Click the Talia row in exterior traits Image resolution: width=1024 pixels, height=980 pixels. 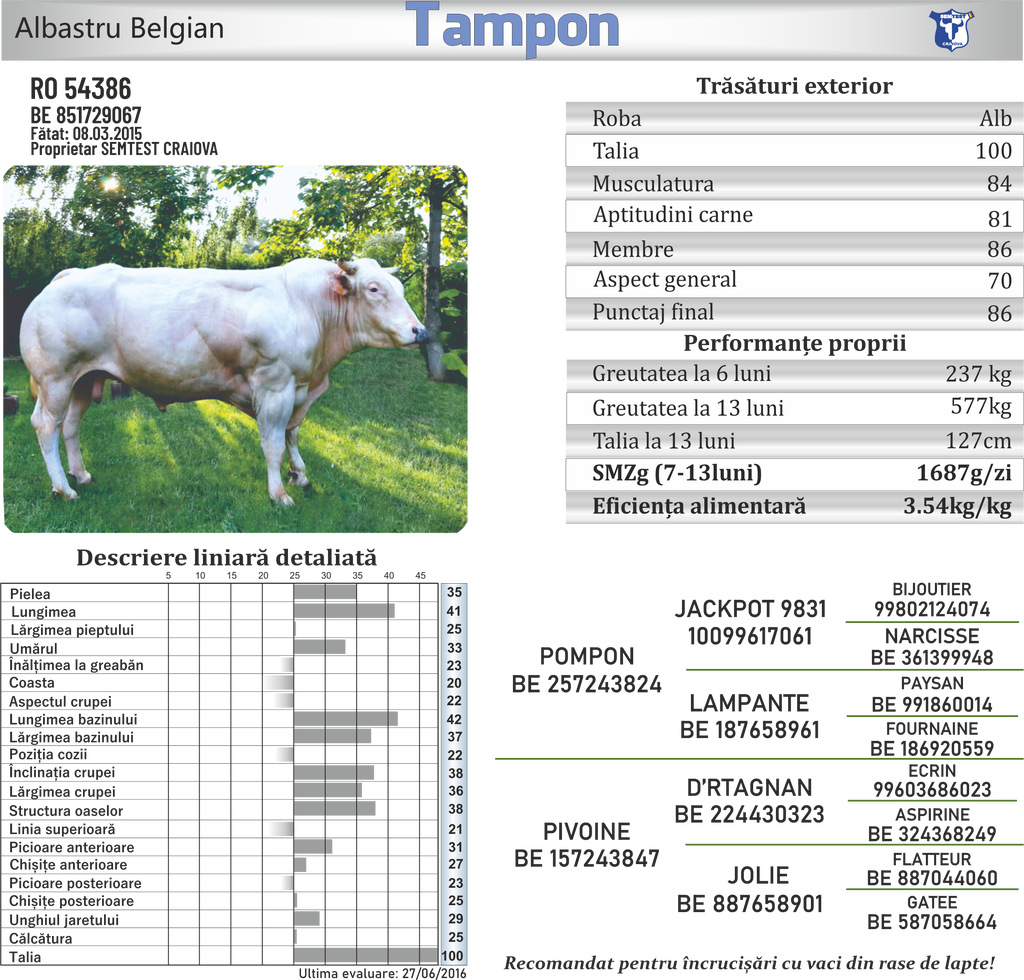(794, 151)
